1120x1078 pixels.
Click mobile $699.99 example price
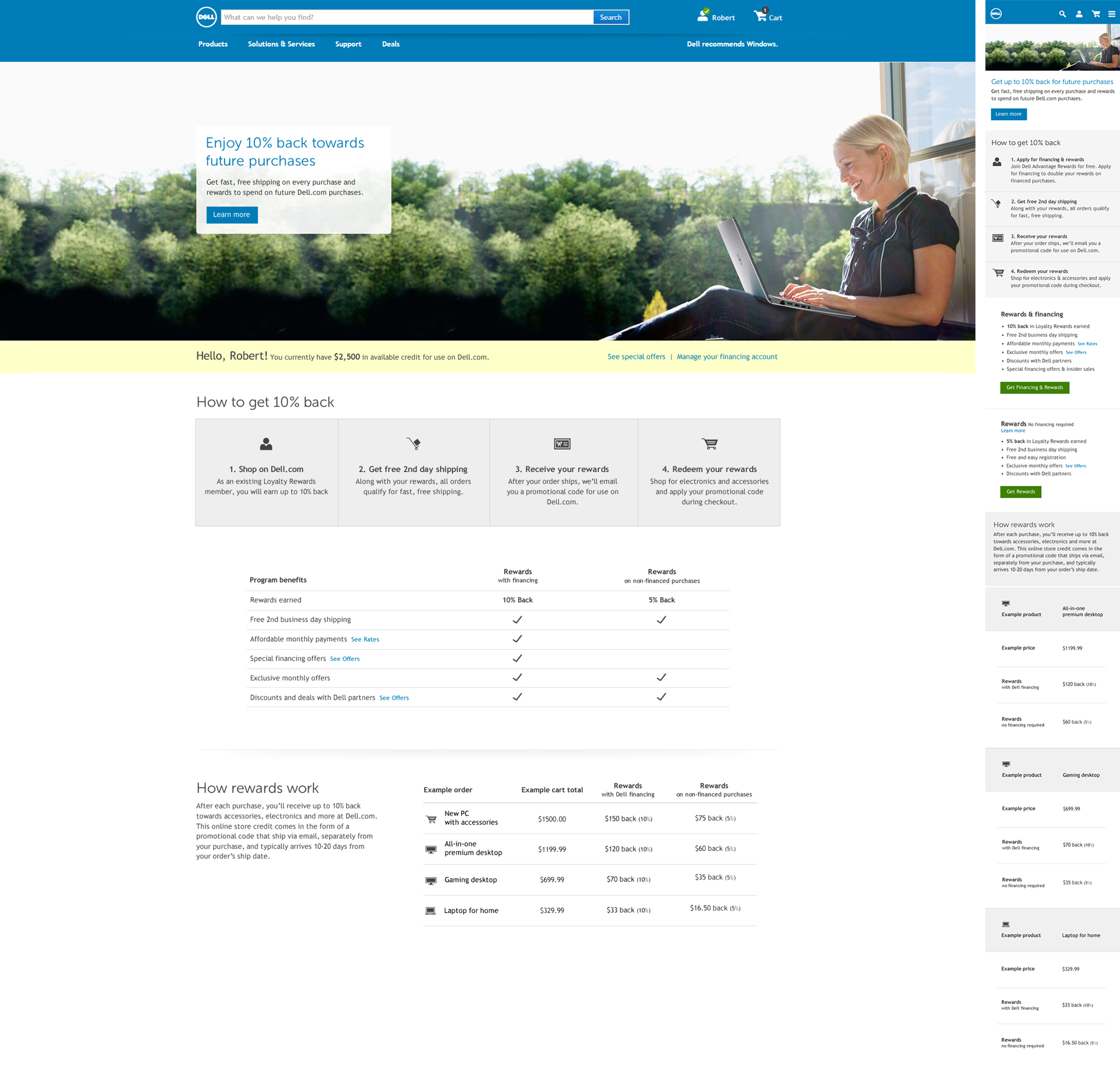1071,809
